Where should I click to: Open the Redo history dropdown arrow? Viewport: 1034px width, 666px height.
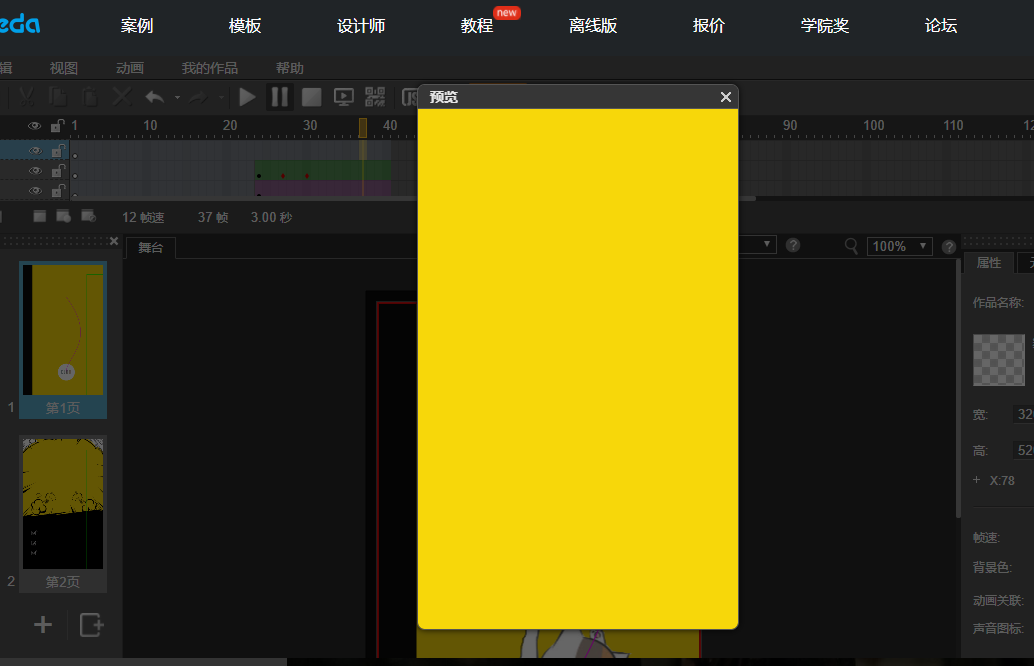[221, 98]
